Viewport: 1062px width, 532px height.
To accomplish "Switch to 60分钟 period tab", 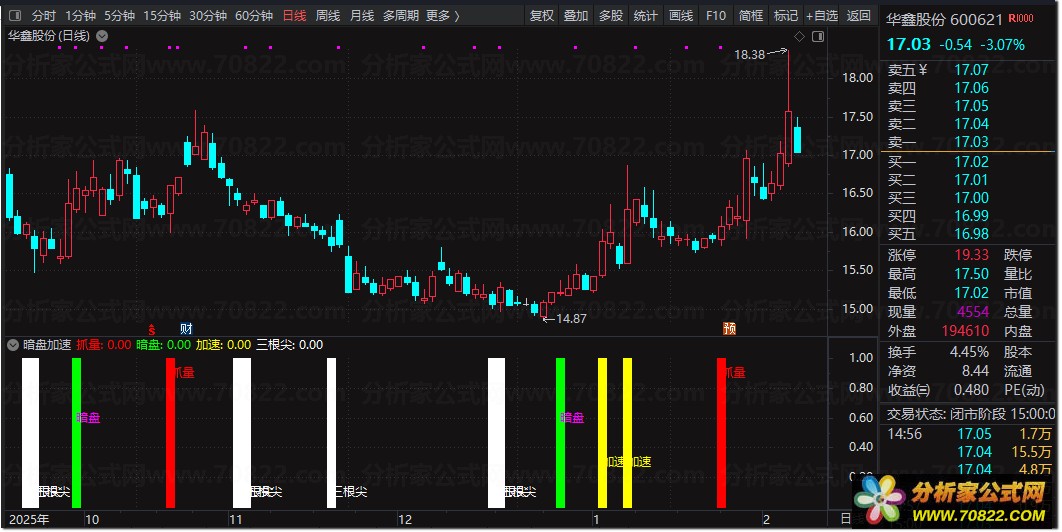I will tap(254, 15).
